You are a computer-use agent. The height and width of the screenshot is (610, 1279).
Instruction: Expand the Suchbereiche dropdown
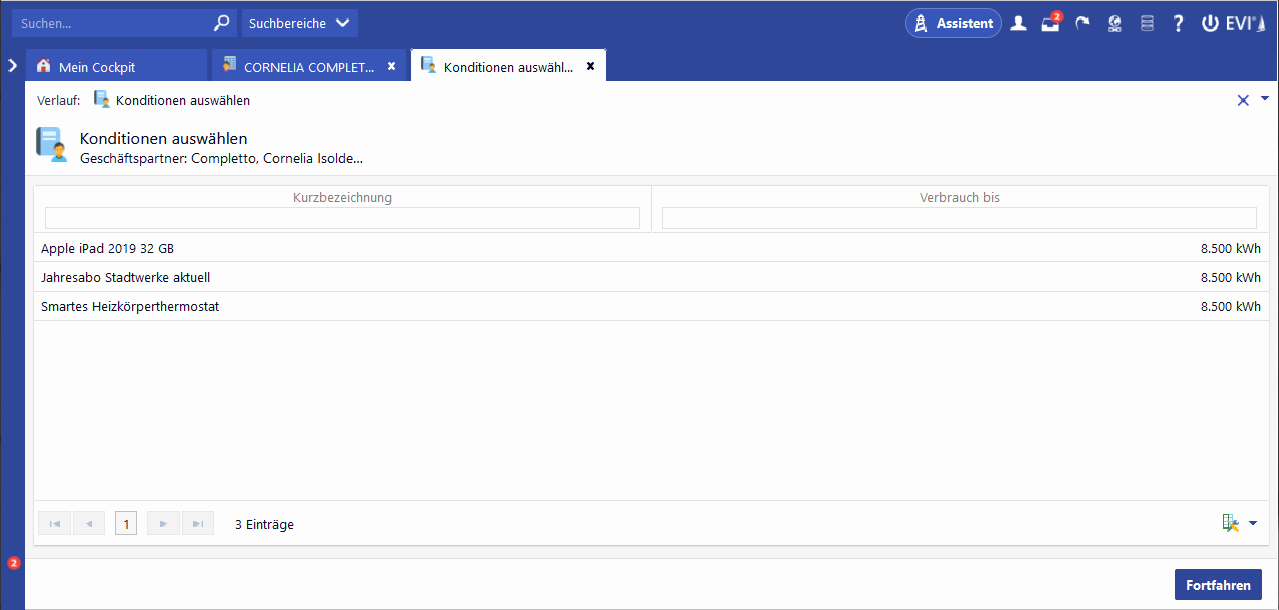point(299,23)
